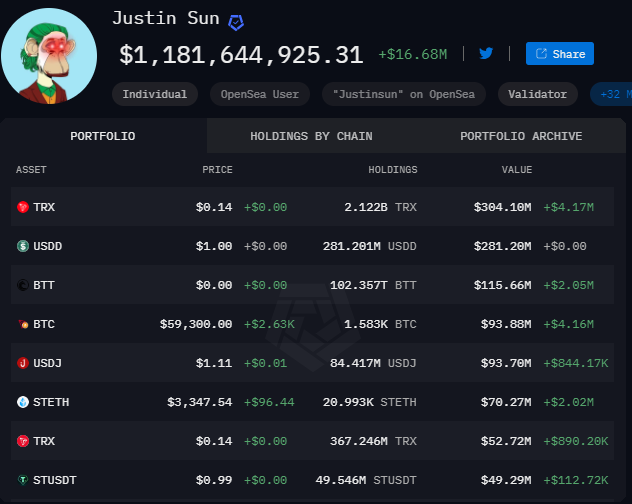Click the USDJ price $1.11
Viewport: 632px width, 504px height.
214,363
